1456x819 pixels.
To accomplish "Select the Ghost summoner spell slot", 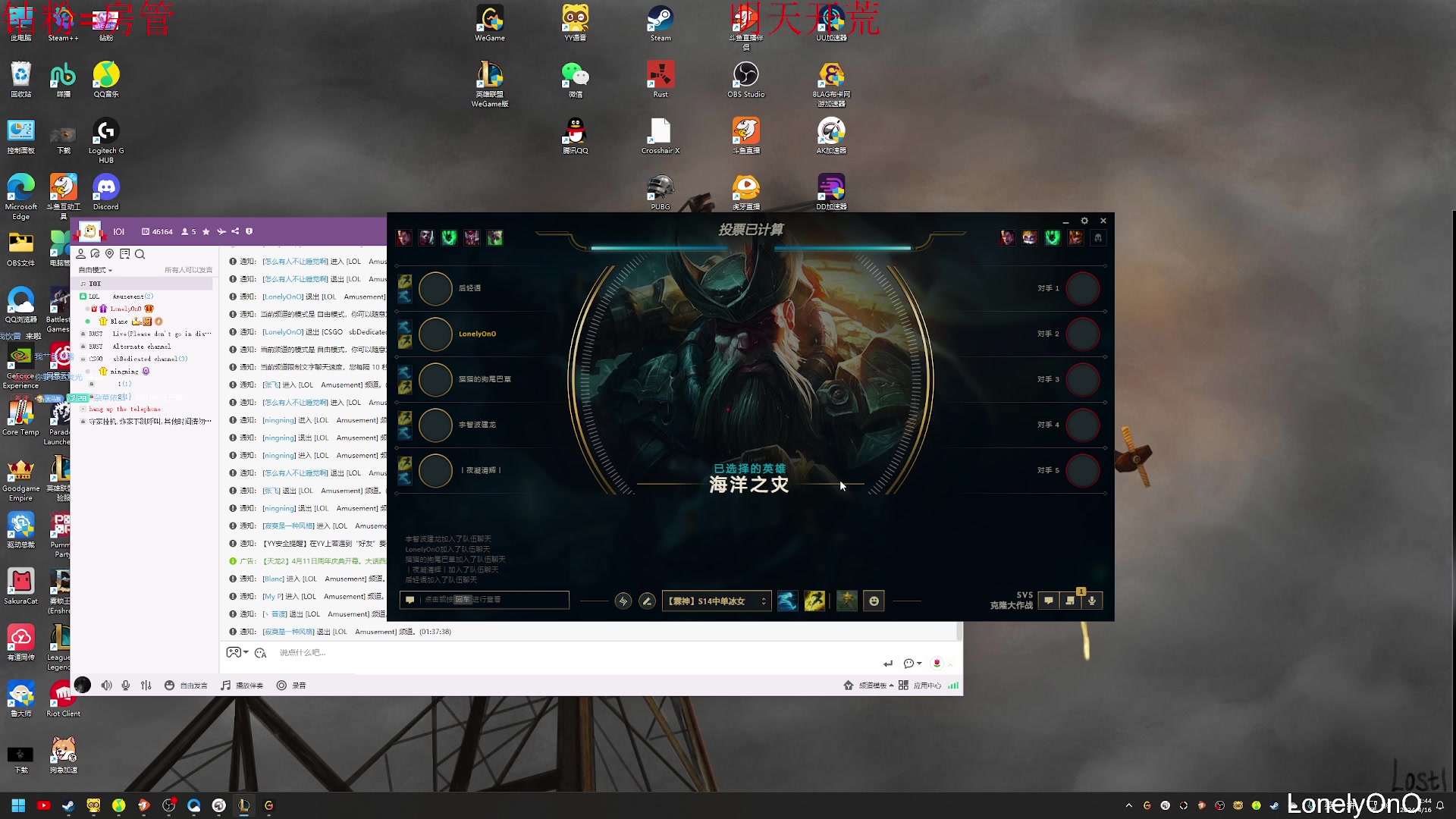I will tap(787, 601).
